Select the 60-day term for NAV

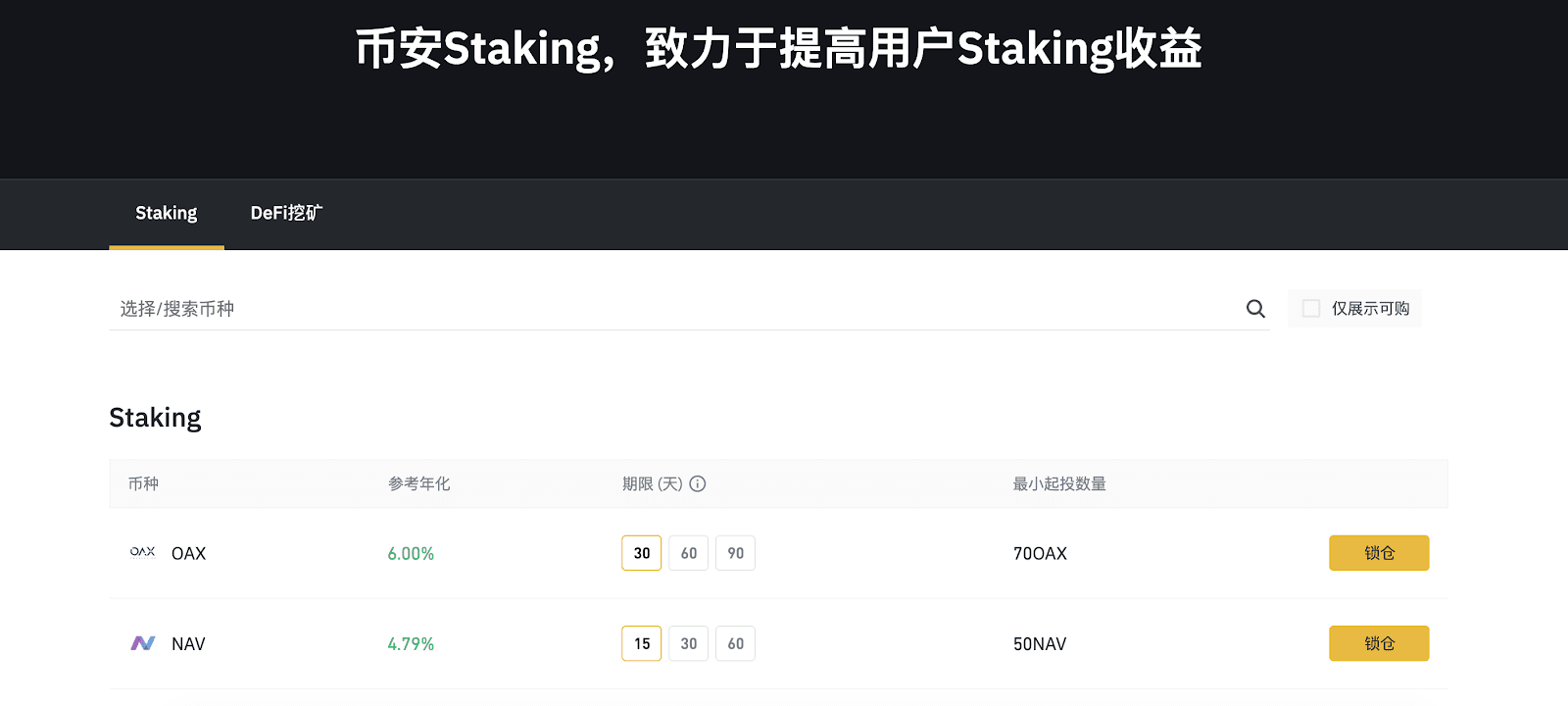click(x=736, y=643)
